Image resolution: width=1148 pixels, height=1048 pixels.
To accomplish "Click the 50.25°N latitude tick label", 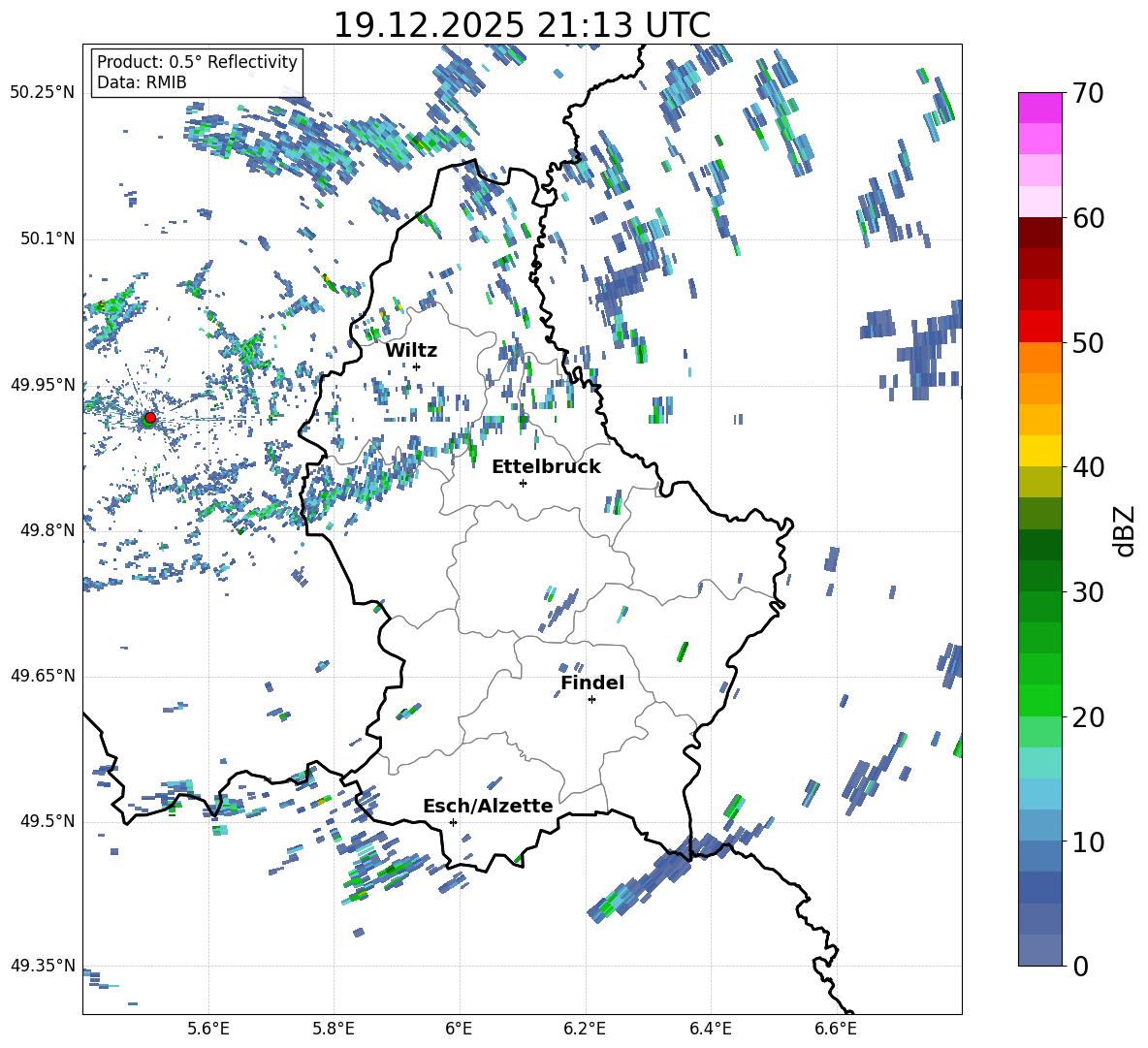I will point(43,93).
